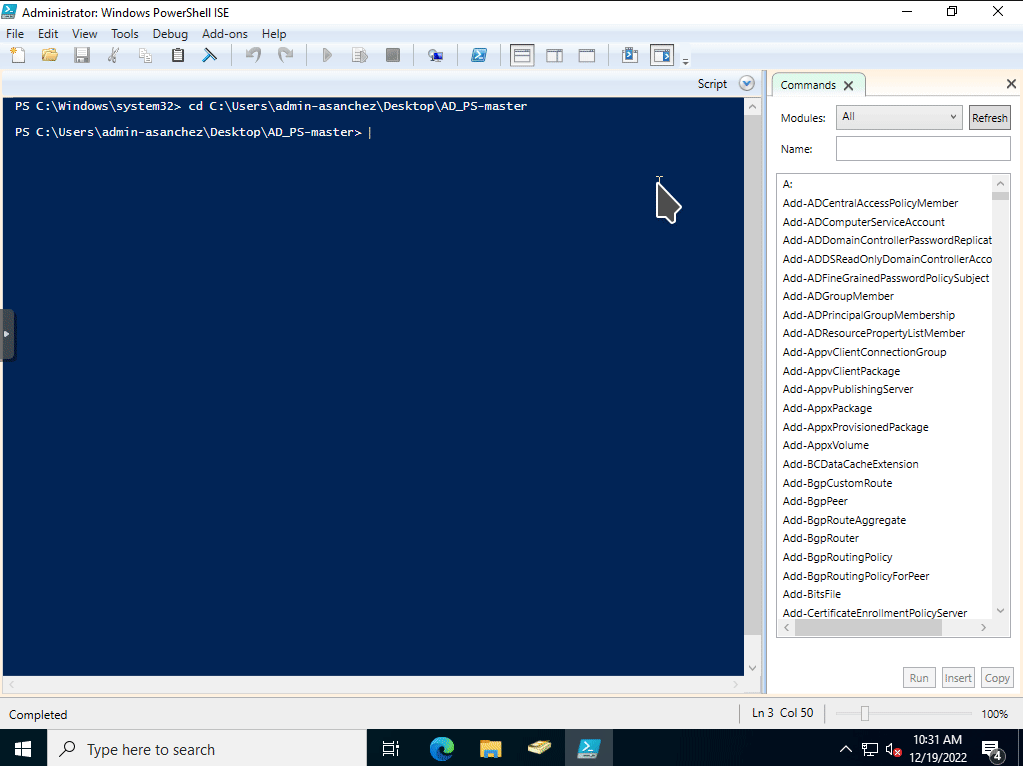Toggle the Show Script Pane Top layout
Screen dimensions: 1023x766
point(521,55)
